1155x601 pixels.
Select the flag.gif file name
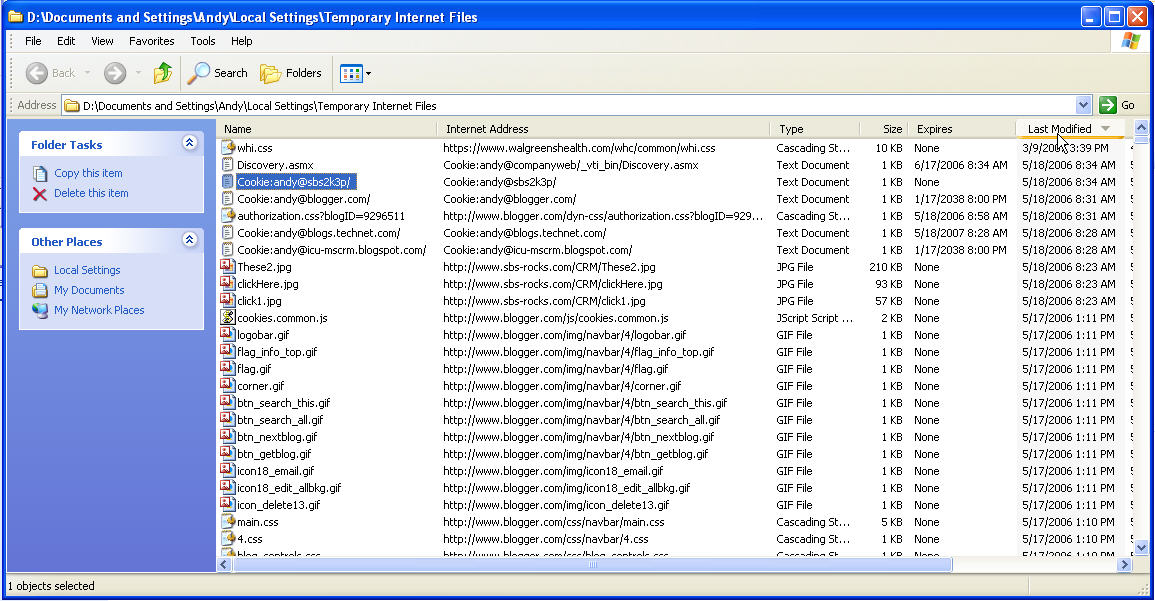pyautogui.click(x=254, y=369)
